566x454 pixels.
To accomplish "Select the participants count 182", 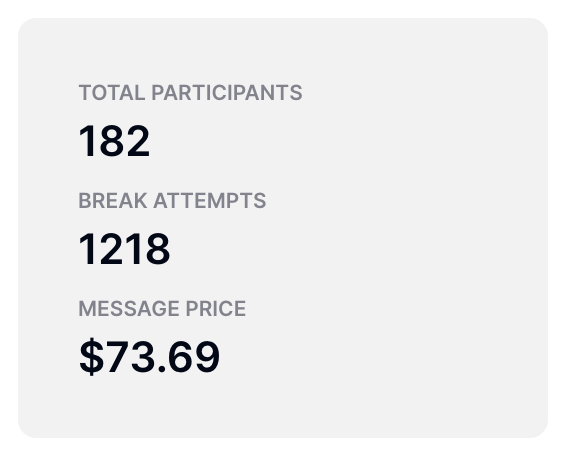I will [x=114, y=141].
